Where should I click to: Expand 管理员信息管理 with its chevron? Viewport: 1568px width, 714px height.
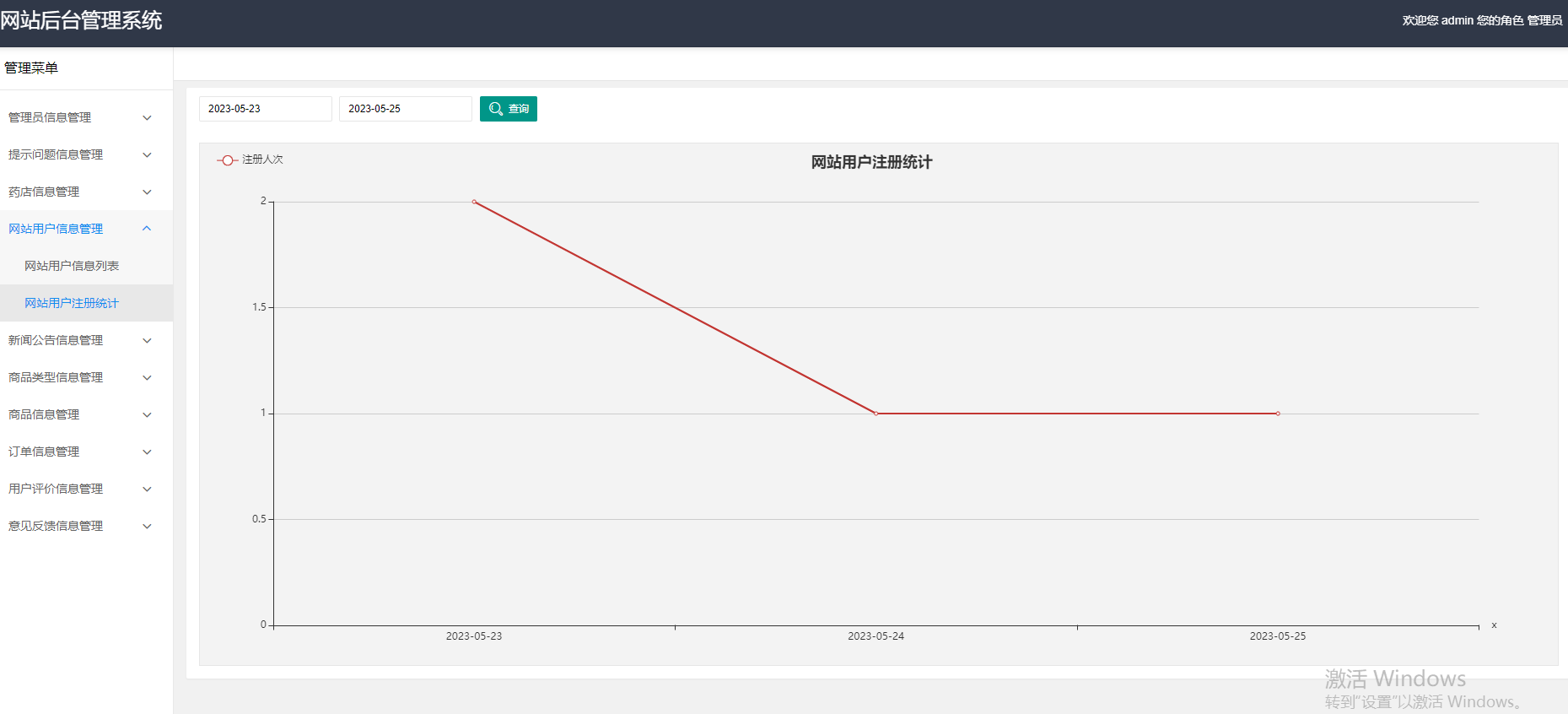pyautogui.click(x=147, y=117)
